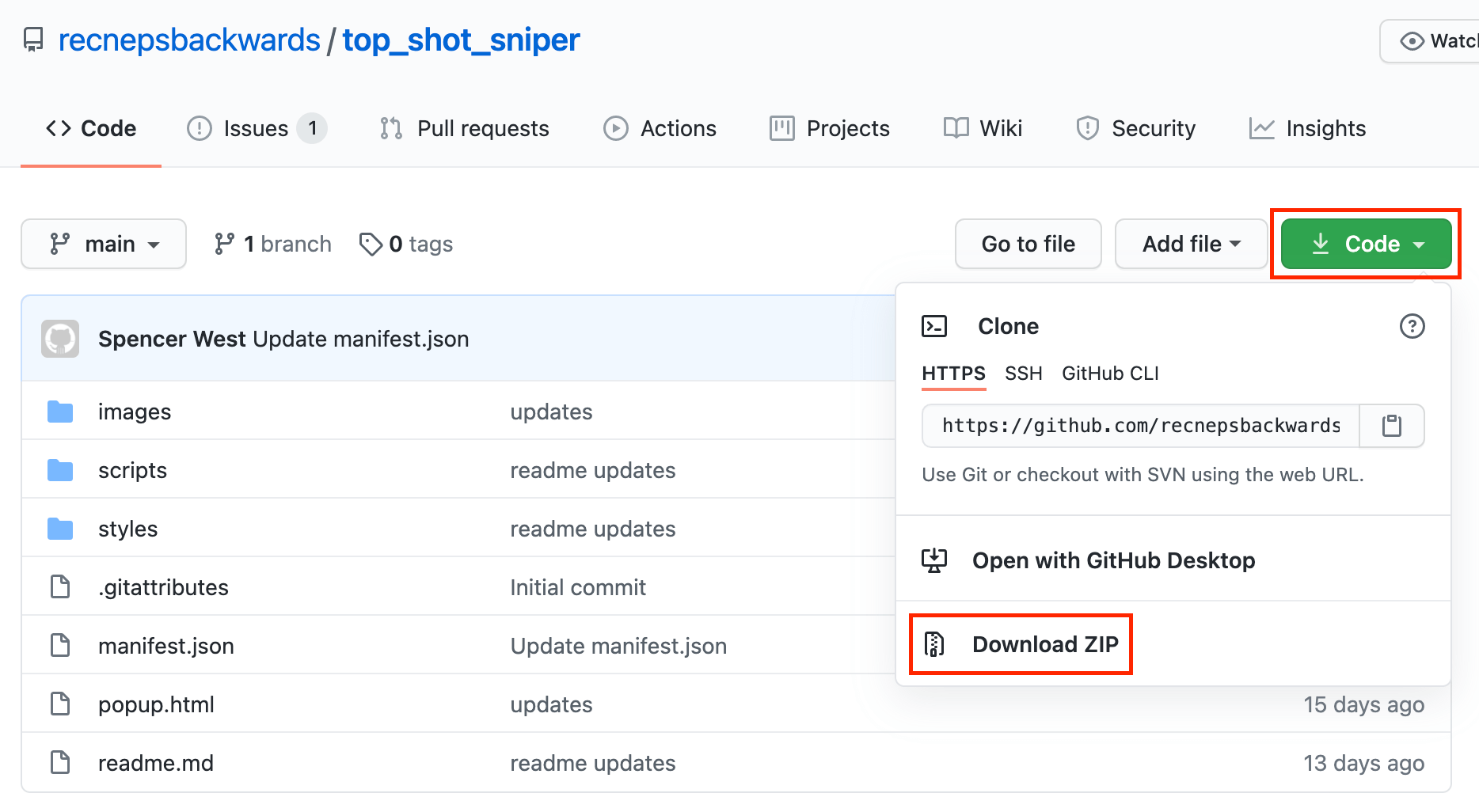
Task: Open the latest commit message Update manifest.json
Action: click(361, 339)
